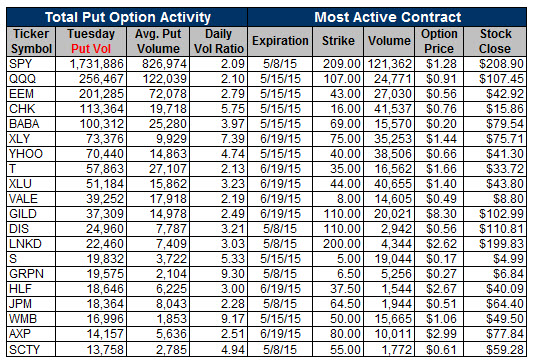535x362 pixels.
Task: Click the BABA ticker cell
Action: click(31, 124)
